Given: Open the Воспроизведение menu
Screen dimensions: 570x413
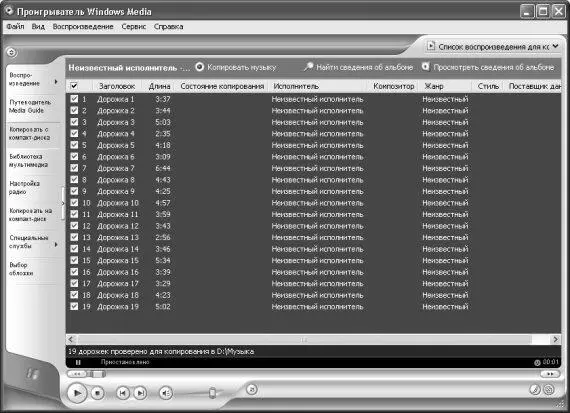Looking at the screenshot, I should 83,27.
